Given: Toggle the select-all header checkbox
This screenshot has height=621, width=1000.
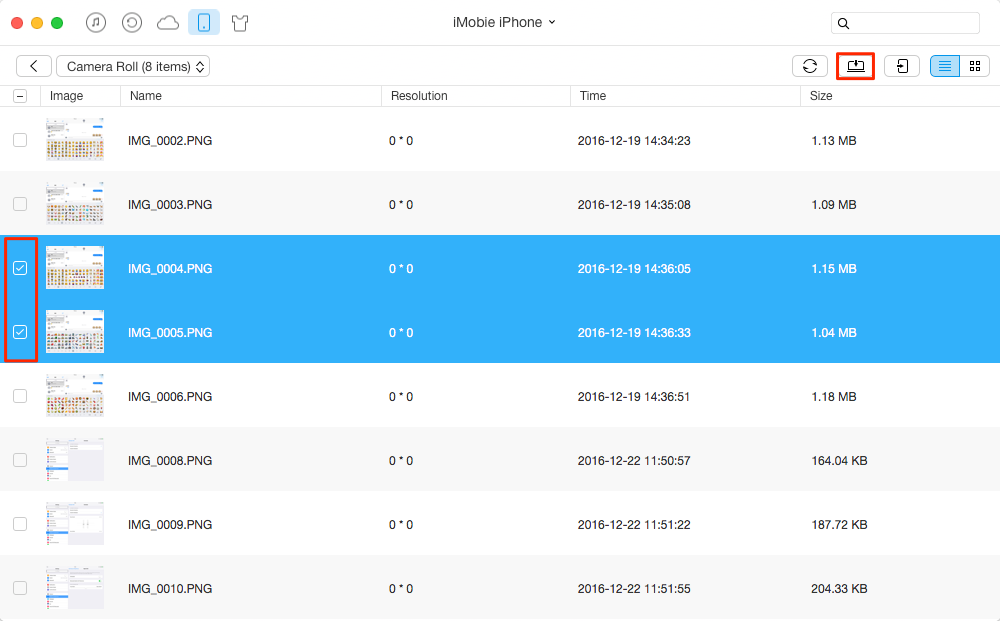Looking at the screenshot, I should coord(20,96).
